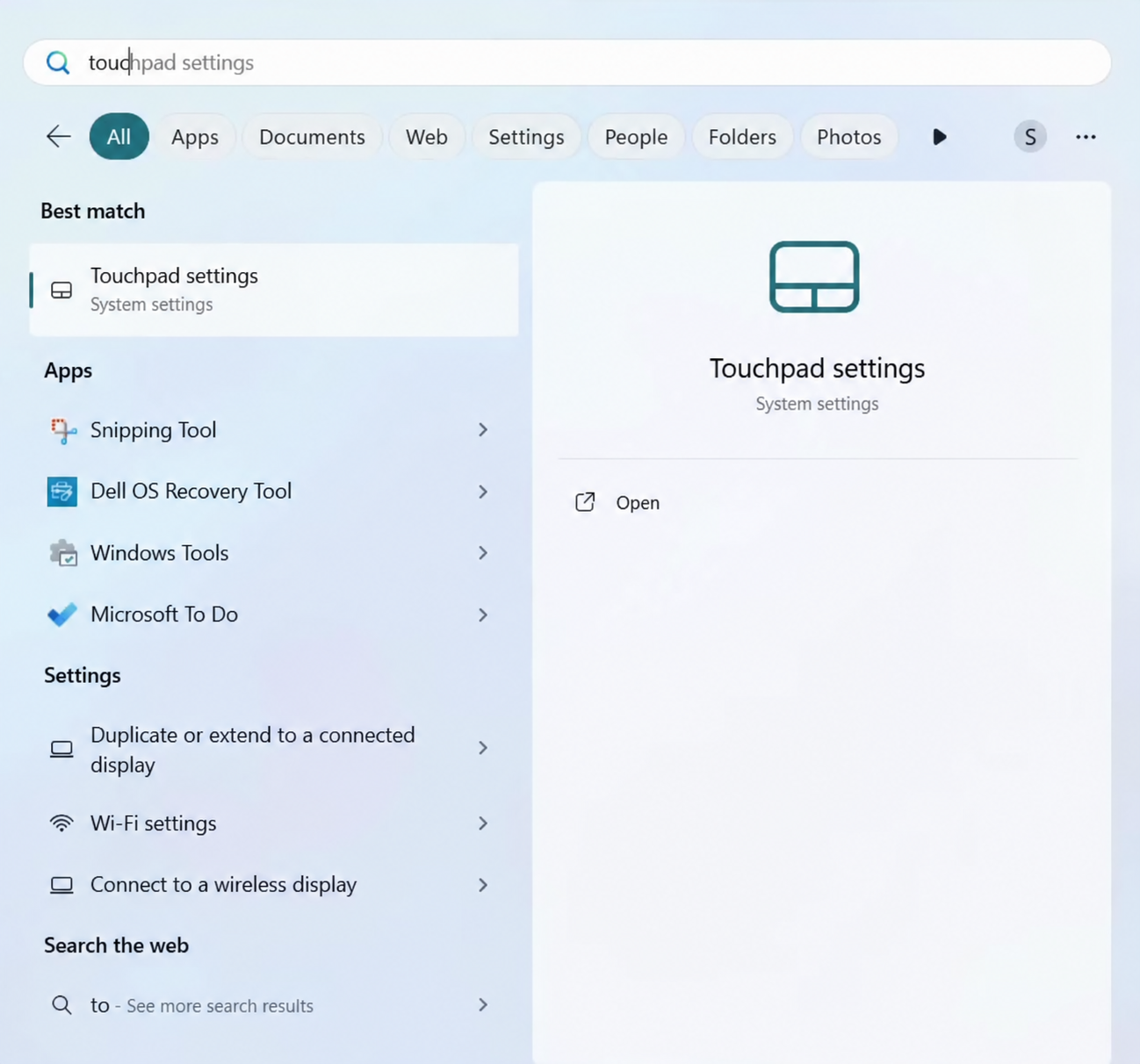
Task: Click the Open icon in the preview pane
Action: (585, 502)
